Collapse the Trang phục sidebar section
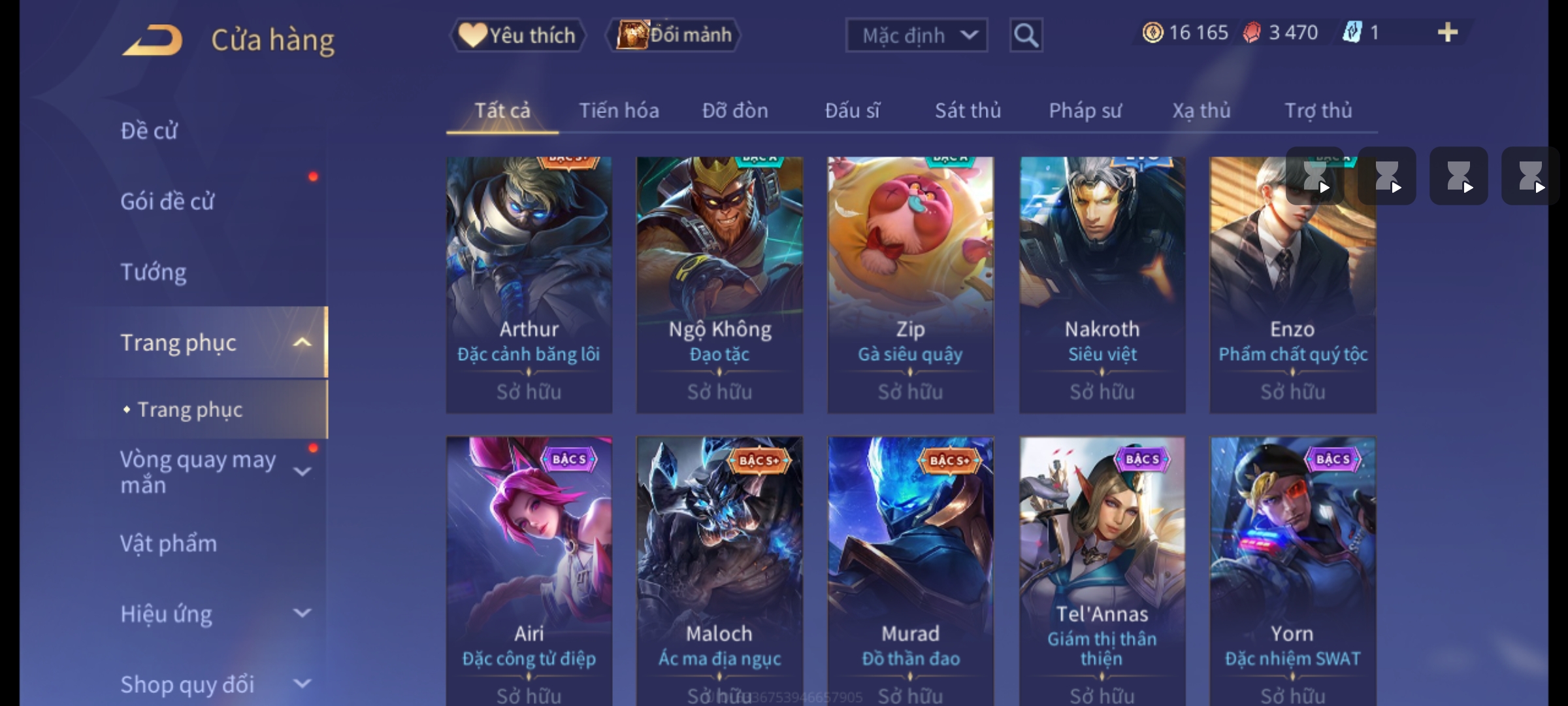The width and height of the screenshot is (1568, 706). click(302, 343)
